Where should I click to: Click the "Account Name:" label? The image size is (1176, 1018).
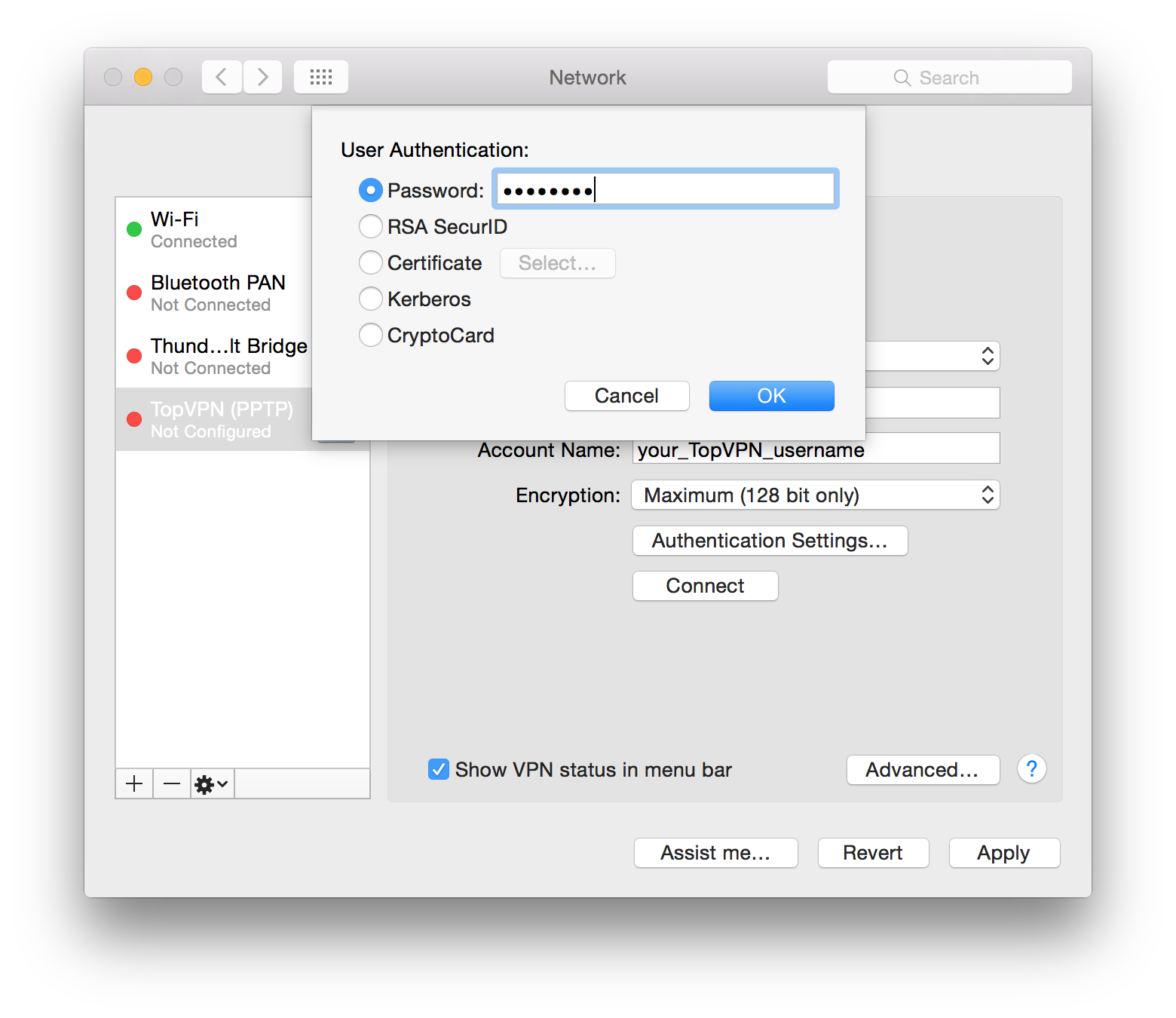[x=549, y=450]
